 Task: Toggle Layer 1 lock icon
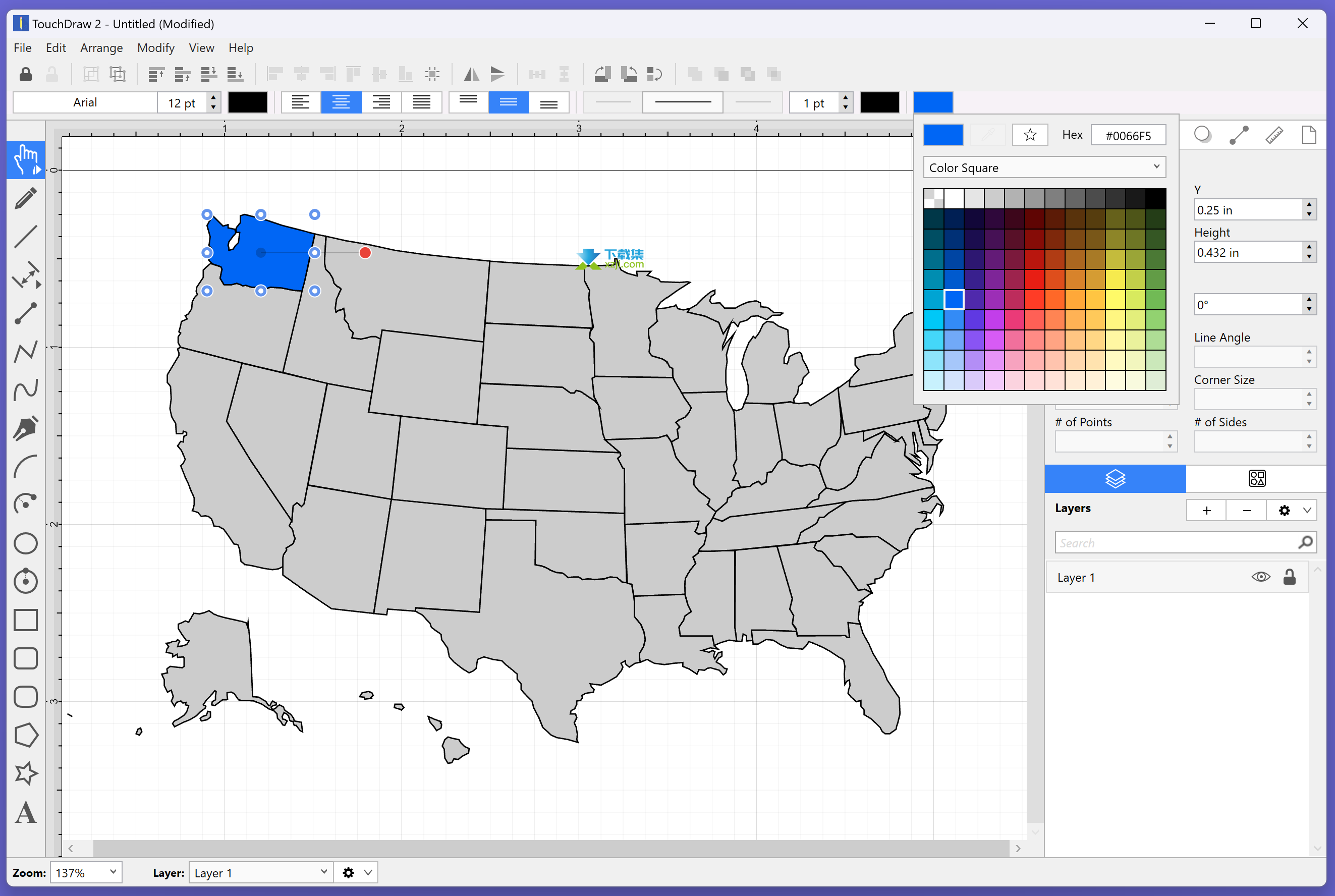pos(1291,576)
